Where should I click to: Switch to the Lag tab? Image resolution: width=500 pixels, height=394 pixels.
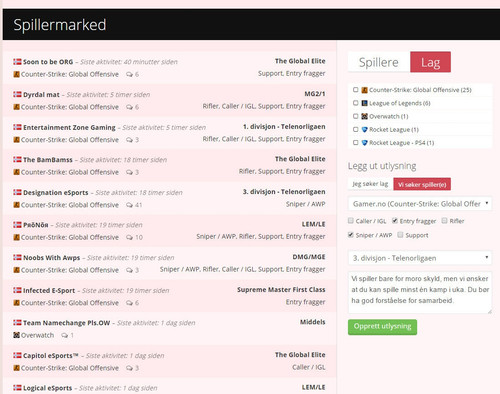430,62
